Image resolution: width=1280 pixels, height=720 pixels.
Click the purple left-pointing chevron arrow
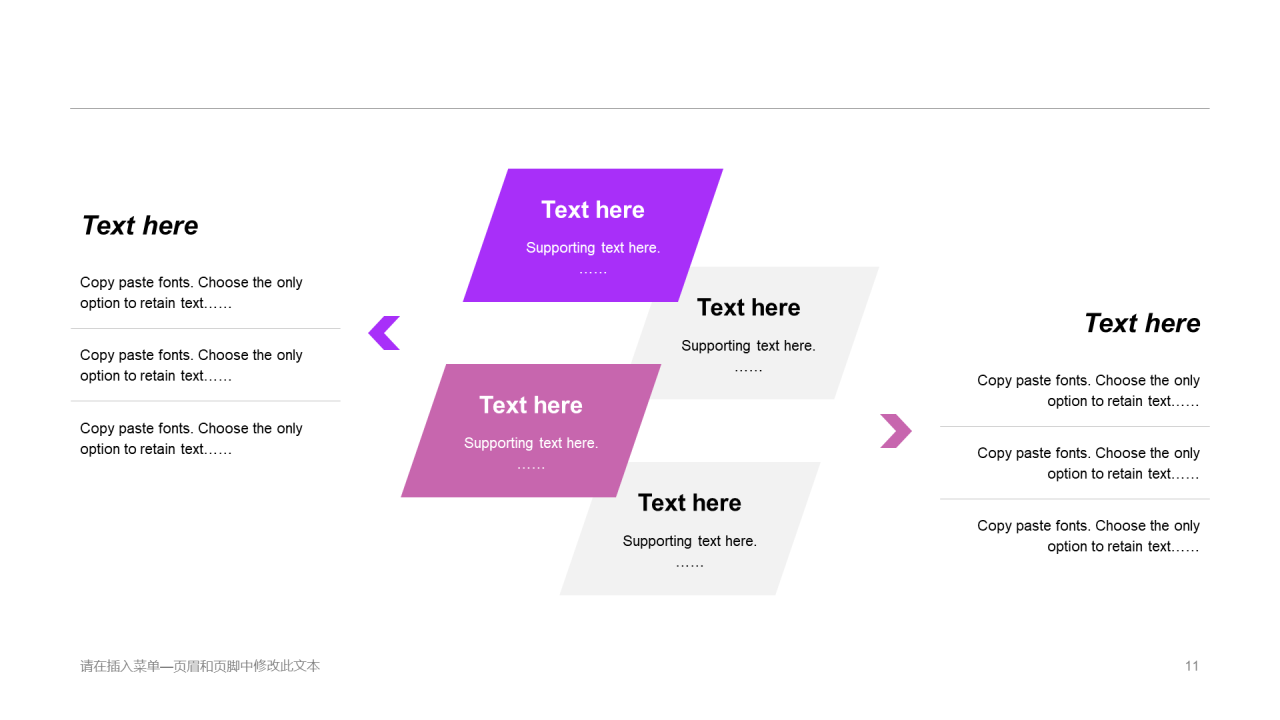pos(384,333)
